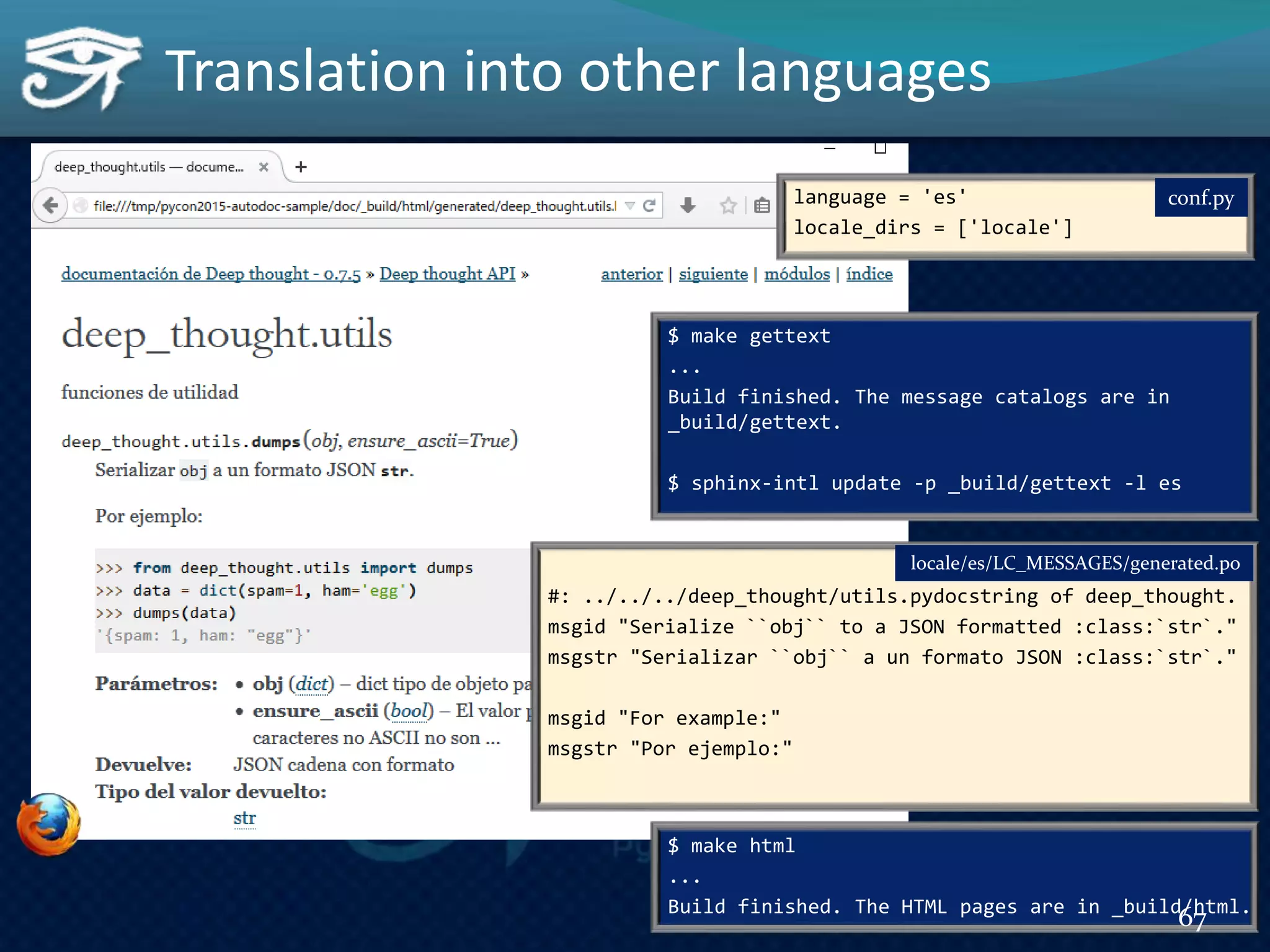Follow the 'Deep thought API' breadcrumb link
This screenshot has height=952, width=1270.
click(x=447, y=274)
